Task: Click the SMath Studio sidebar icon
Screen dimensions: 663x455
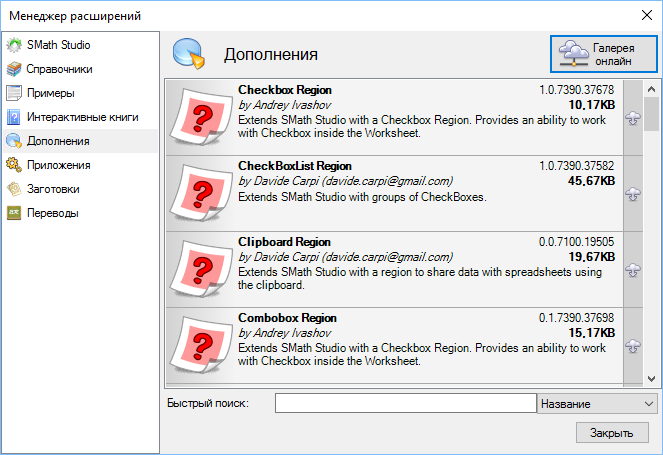Action: [14, 45]
